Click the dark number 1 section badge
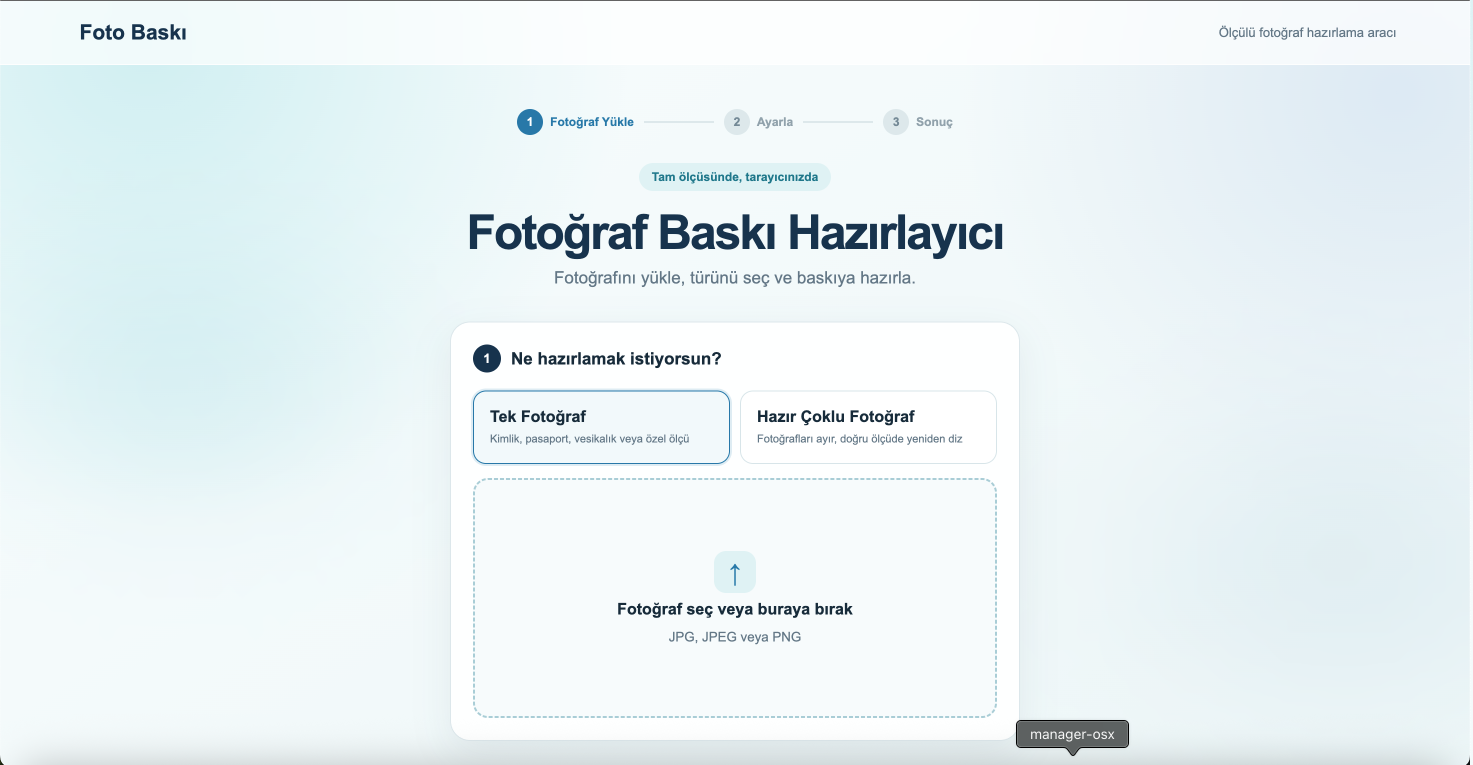Screen dimensions: 1473x765 tap(487, 358)
